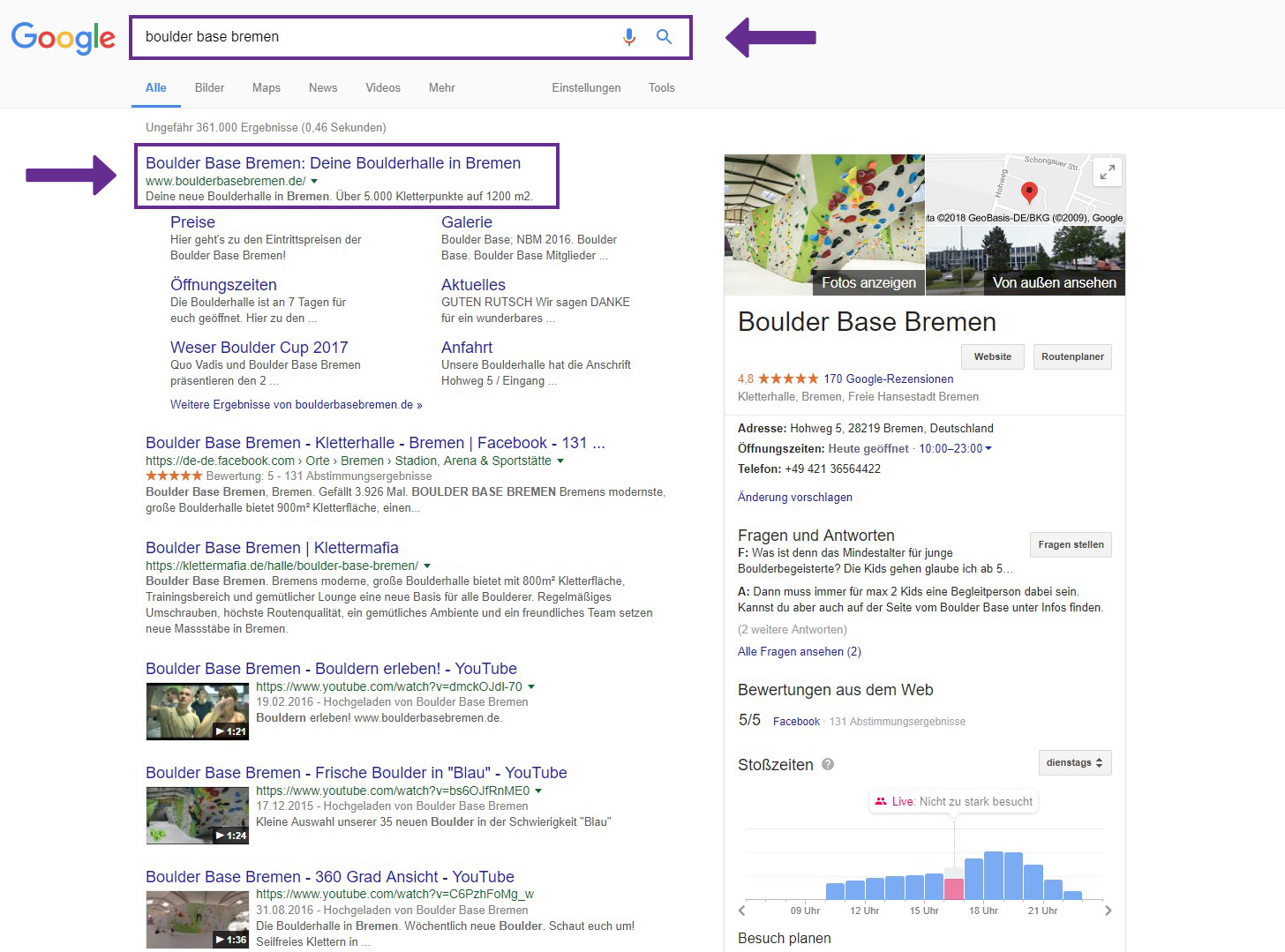Click Weitere Ergebnisse von boulderbasebremen.de
This screenshot has width=1285, height=952.
pyautogui.click(x=297, y=404)
